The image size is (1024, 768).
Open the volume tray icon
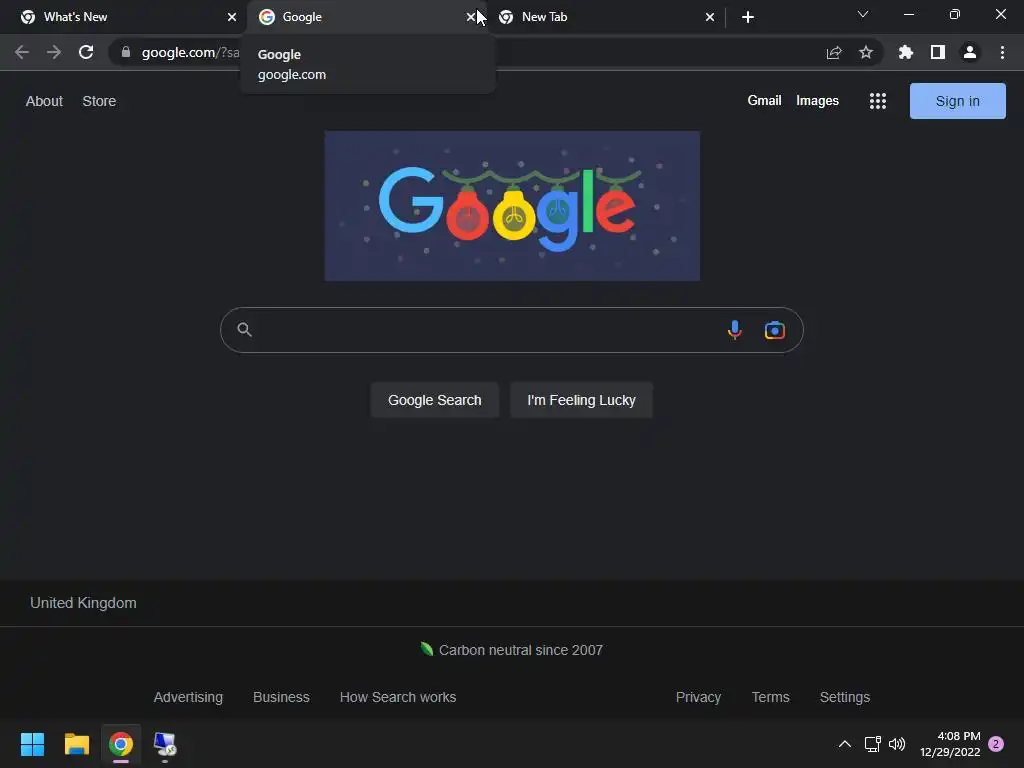[897, 744]
